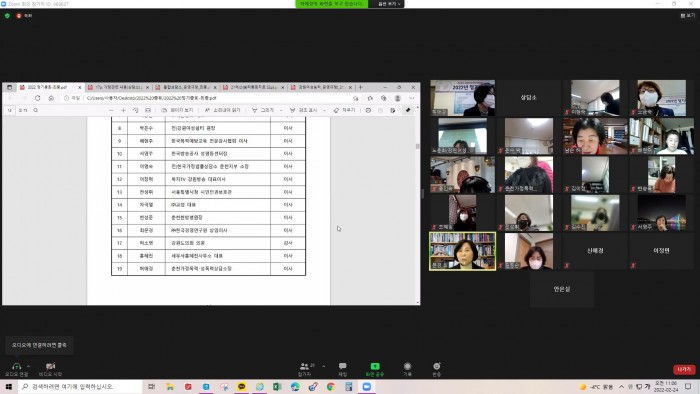Click the green Share Screen button
700x394 pixels.
(375, 369)
